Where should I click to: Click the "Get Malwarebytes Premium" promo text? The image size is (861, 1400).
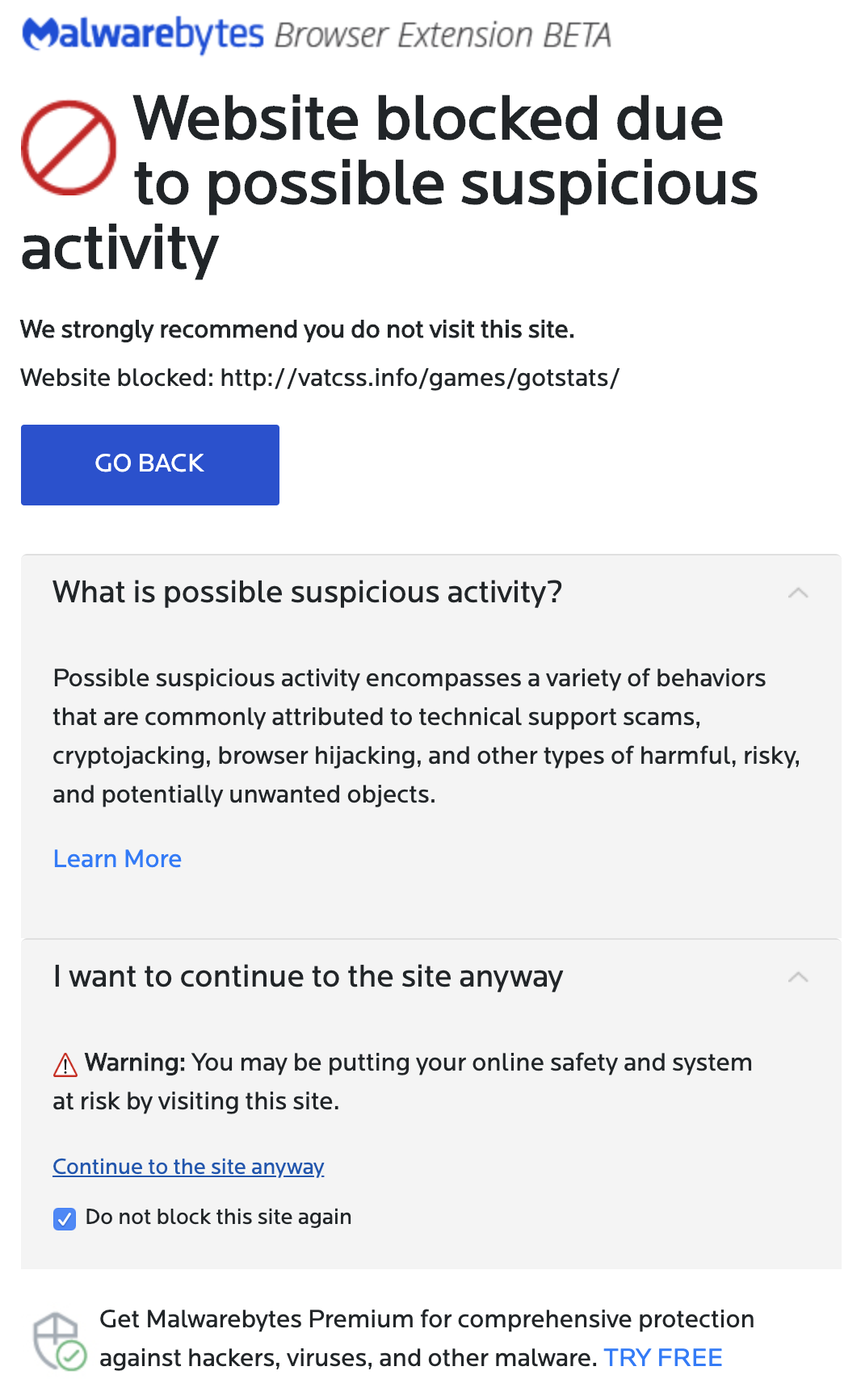(426, 1339)
